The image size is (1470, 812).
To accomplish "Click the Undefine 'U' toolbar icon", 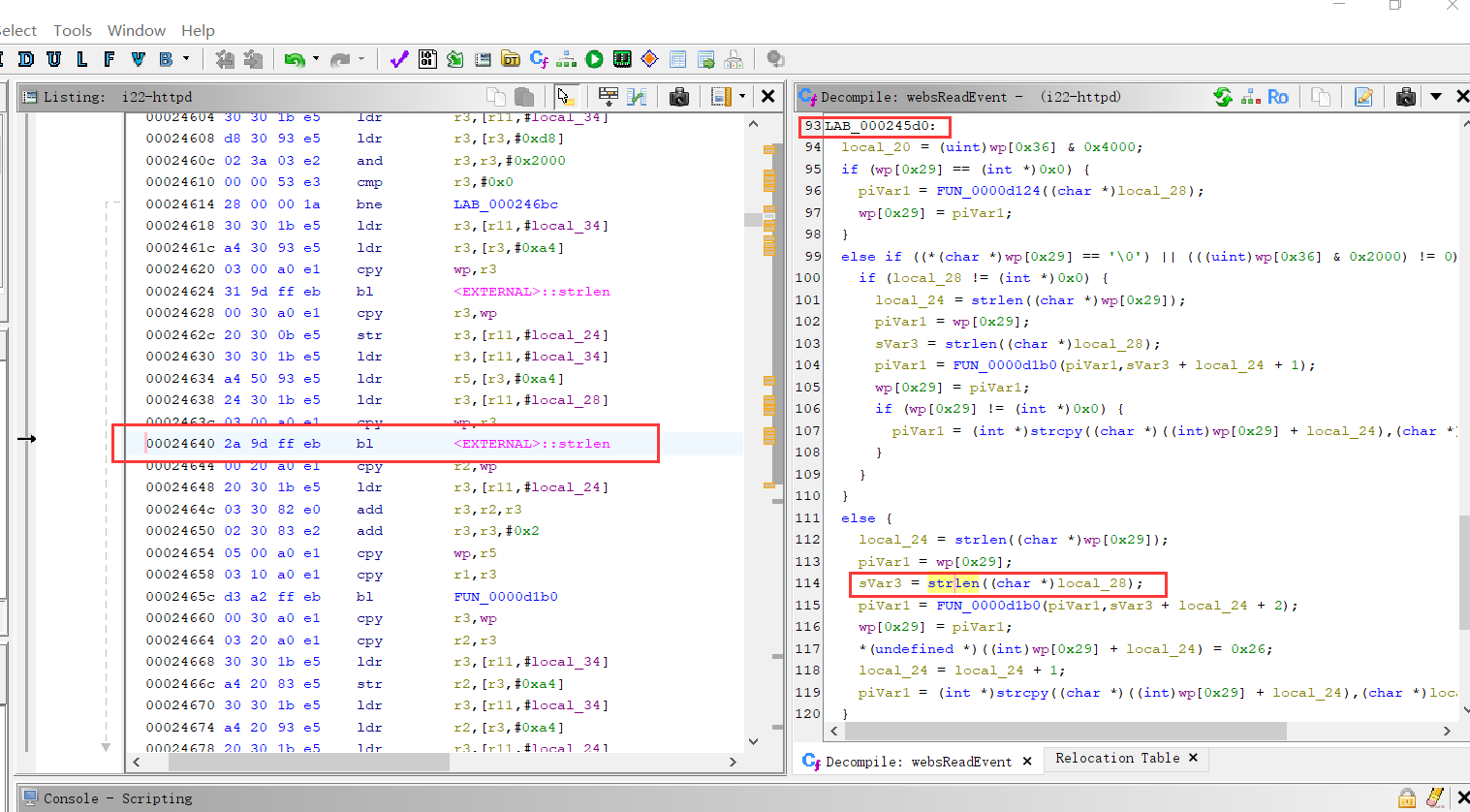I will 54,59.
